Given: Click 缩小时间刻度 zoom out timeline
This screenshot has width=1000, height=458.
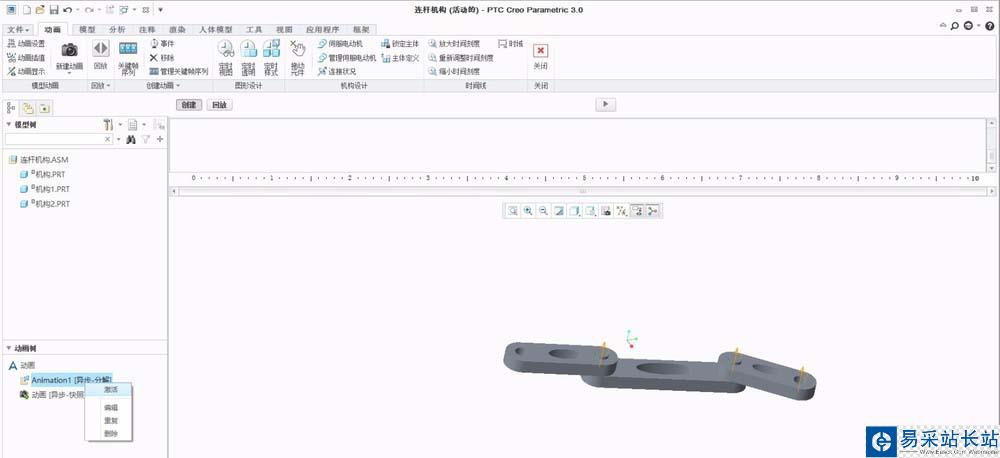Looking at the screenshot, I should click(x=453, y=71).
